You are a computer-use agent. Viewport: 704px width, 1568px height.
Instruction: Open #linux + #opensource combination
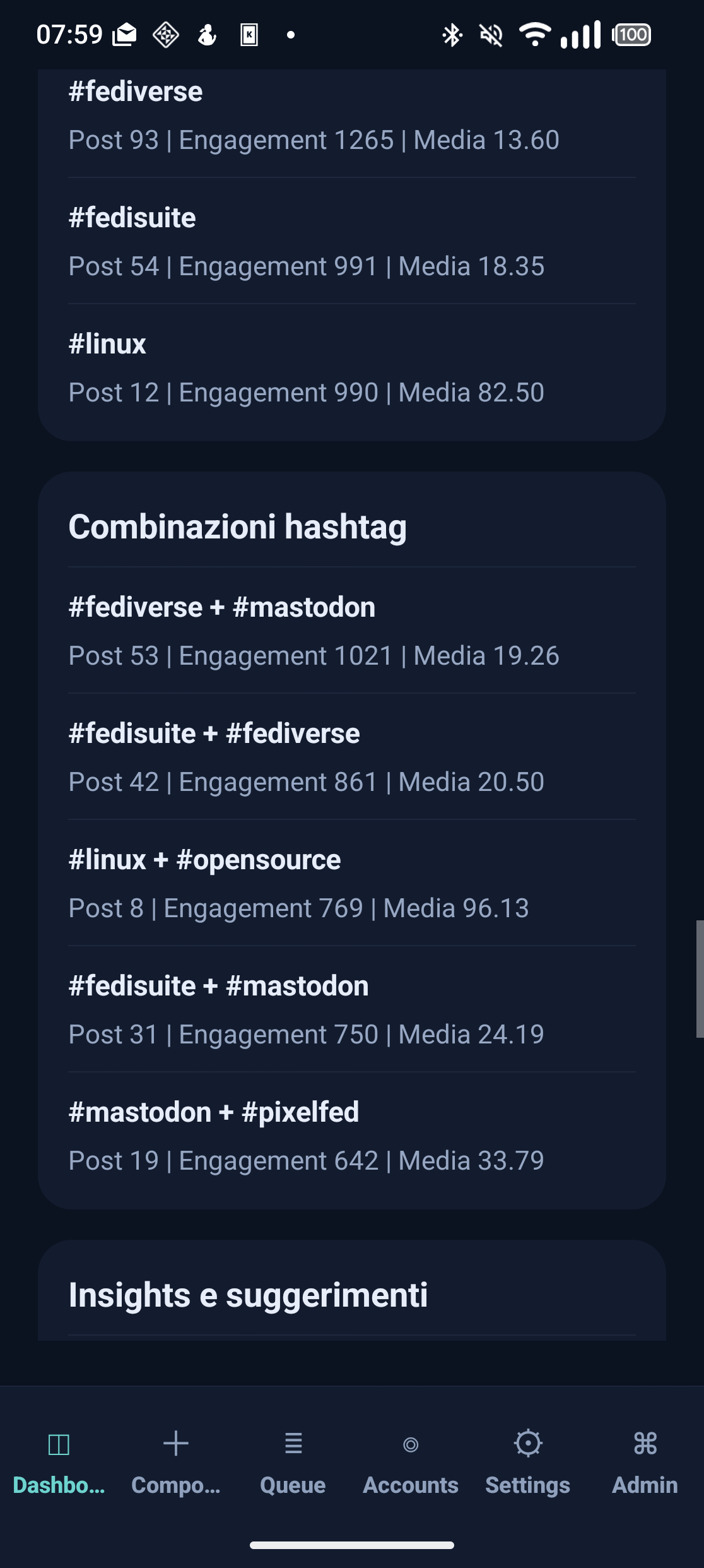pyautogui.click(x=352, y=883)
